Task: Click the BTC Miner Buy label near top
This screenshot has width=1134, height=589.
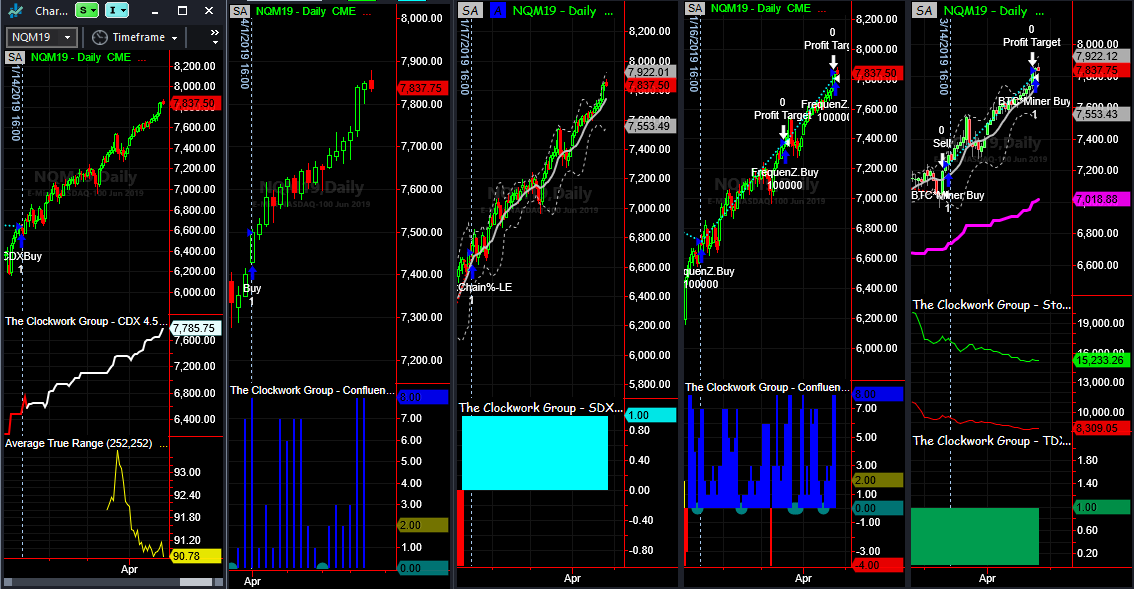Action: [x=1034, y=101]
